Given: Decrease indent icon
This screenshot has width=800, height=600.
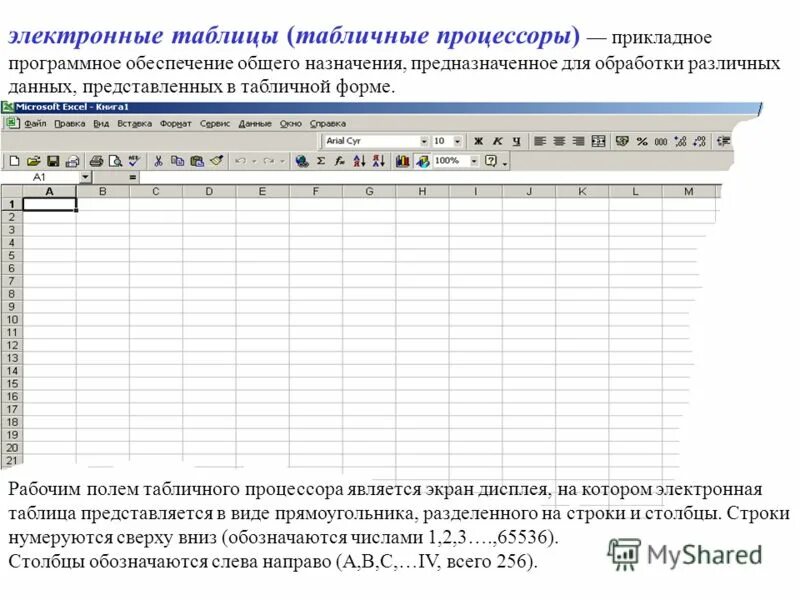Looking at the screenshot, I should 723,141.
